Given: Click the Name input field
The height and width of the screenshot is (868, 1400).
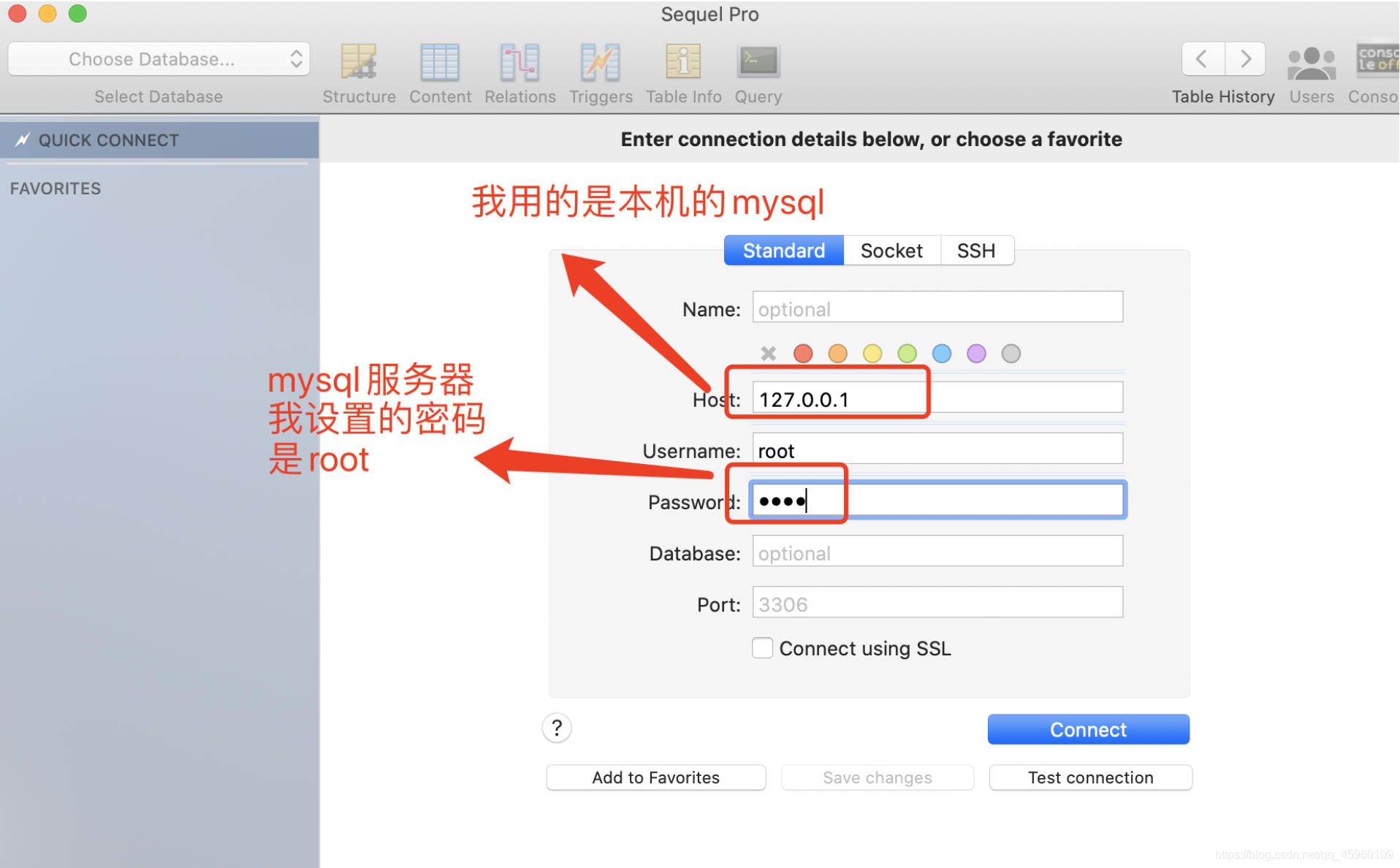Looking at the screenshot, I should [x=937, y=308].
